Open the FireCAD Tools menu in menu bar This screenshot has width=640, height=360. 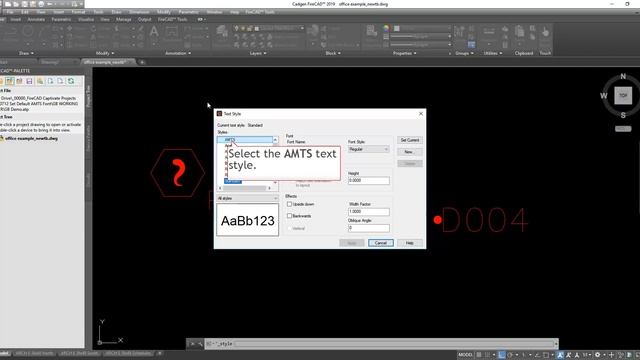[x=260, y=12]
